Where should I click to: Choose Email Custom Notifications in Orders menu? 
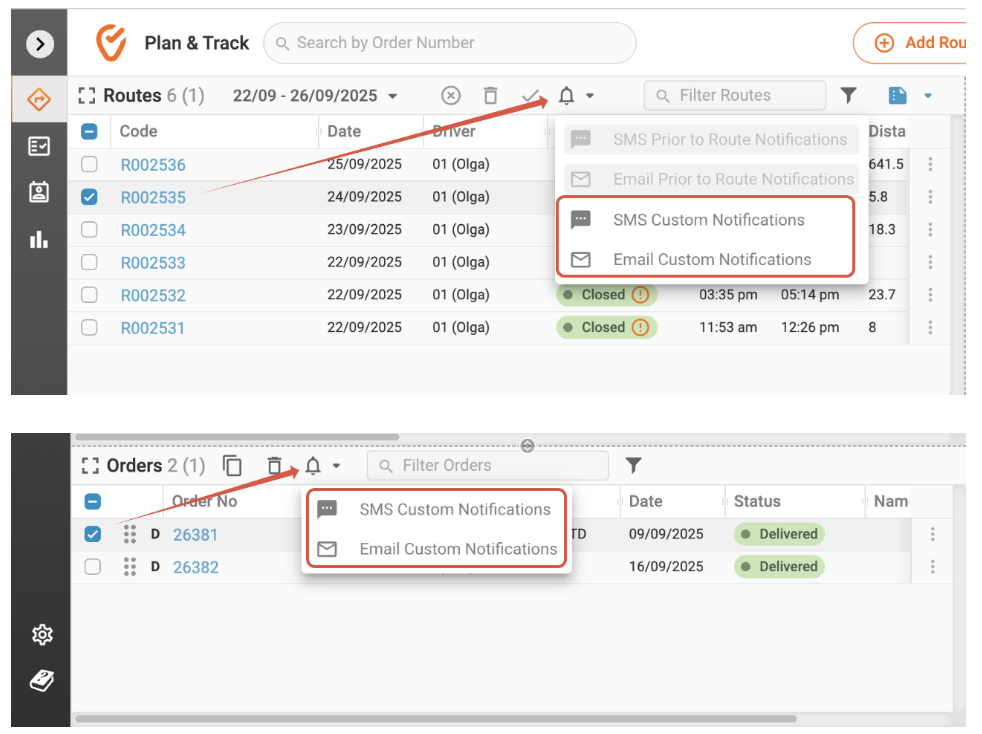[x=437, y=549]
